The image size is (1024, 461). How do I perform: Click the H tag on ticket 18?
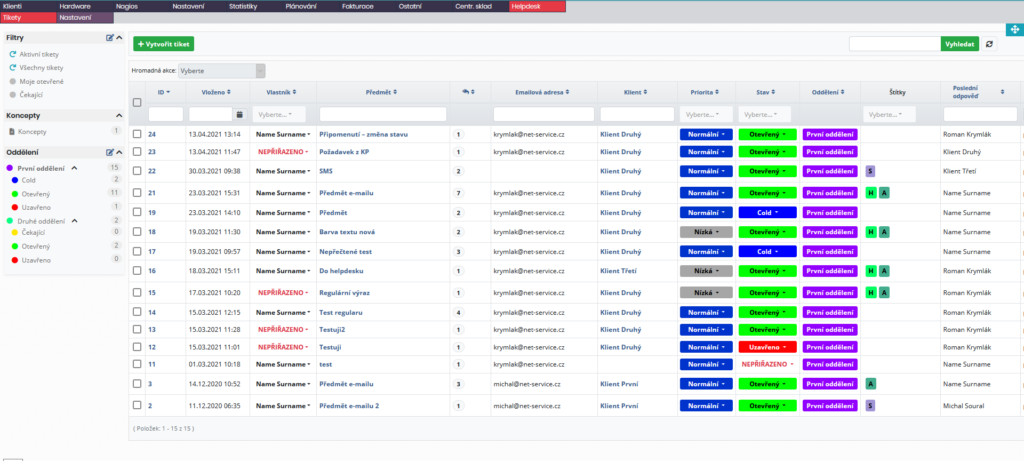[x=871, y=232]
